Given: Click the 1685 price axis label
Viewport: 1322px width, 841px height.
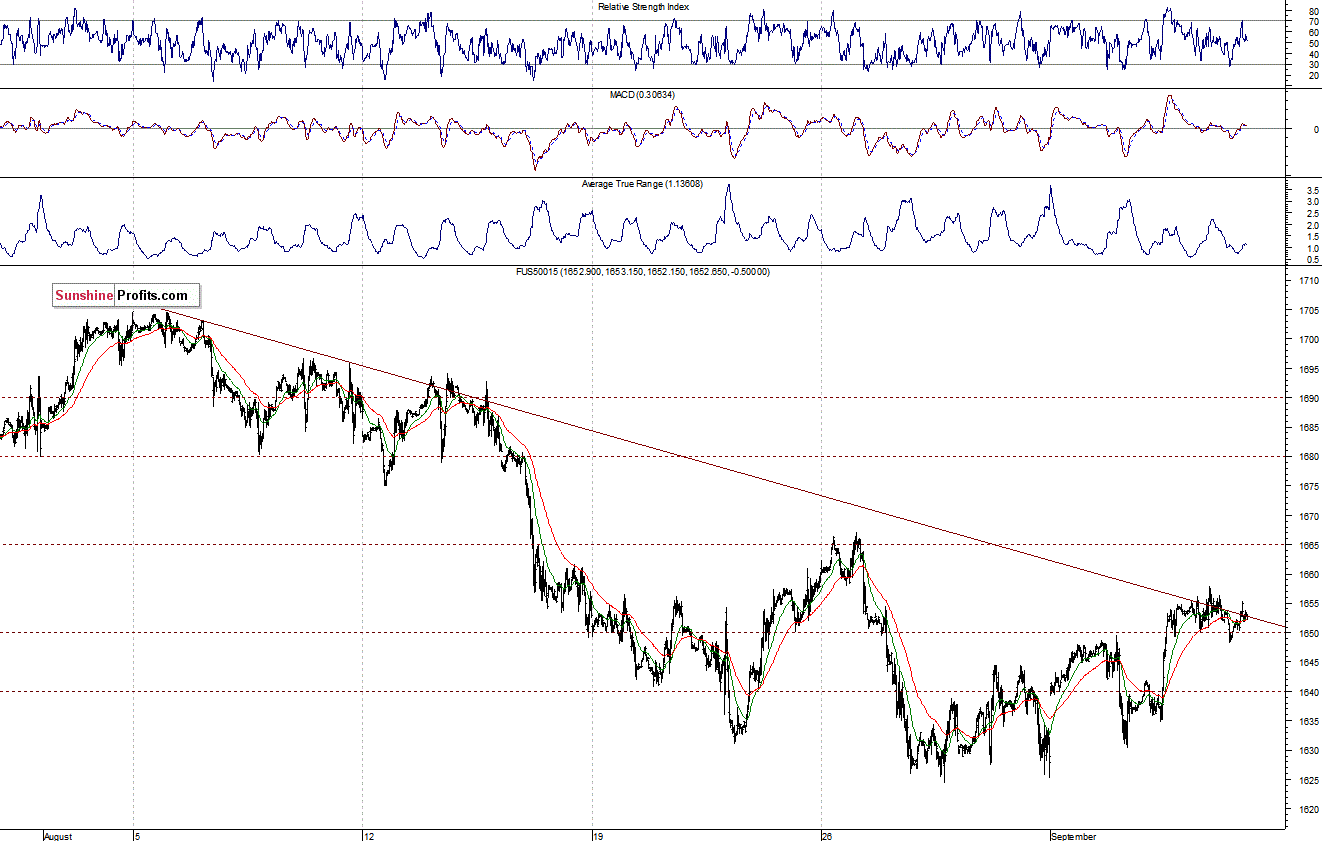Looking at the screenshot, I should (1307, 428).
